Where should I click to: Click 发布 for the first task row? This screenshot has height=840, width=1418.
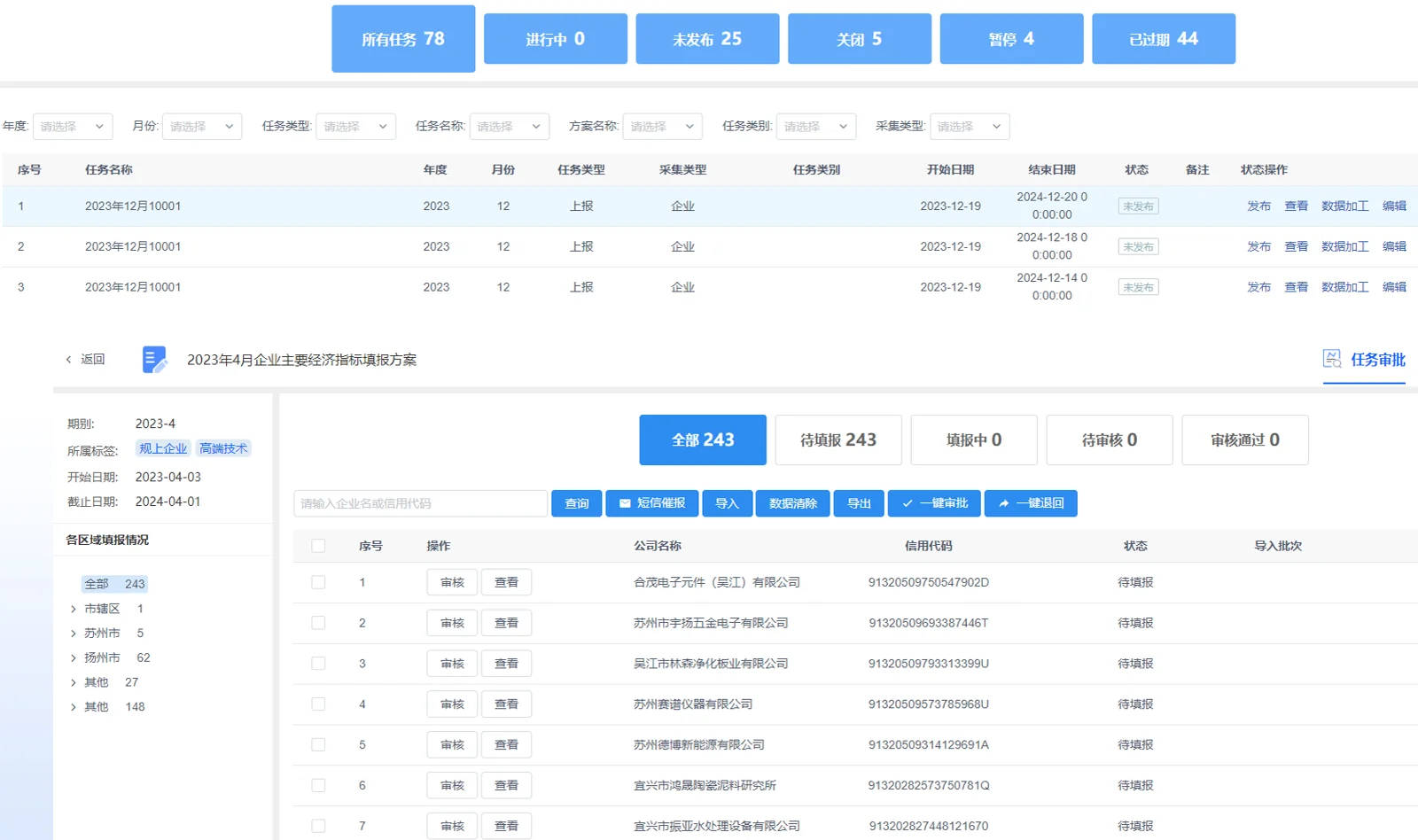(x=1259, y=206)
